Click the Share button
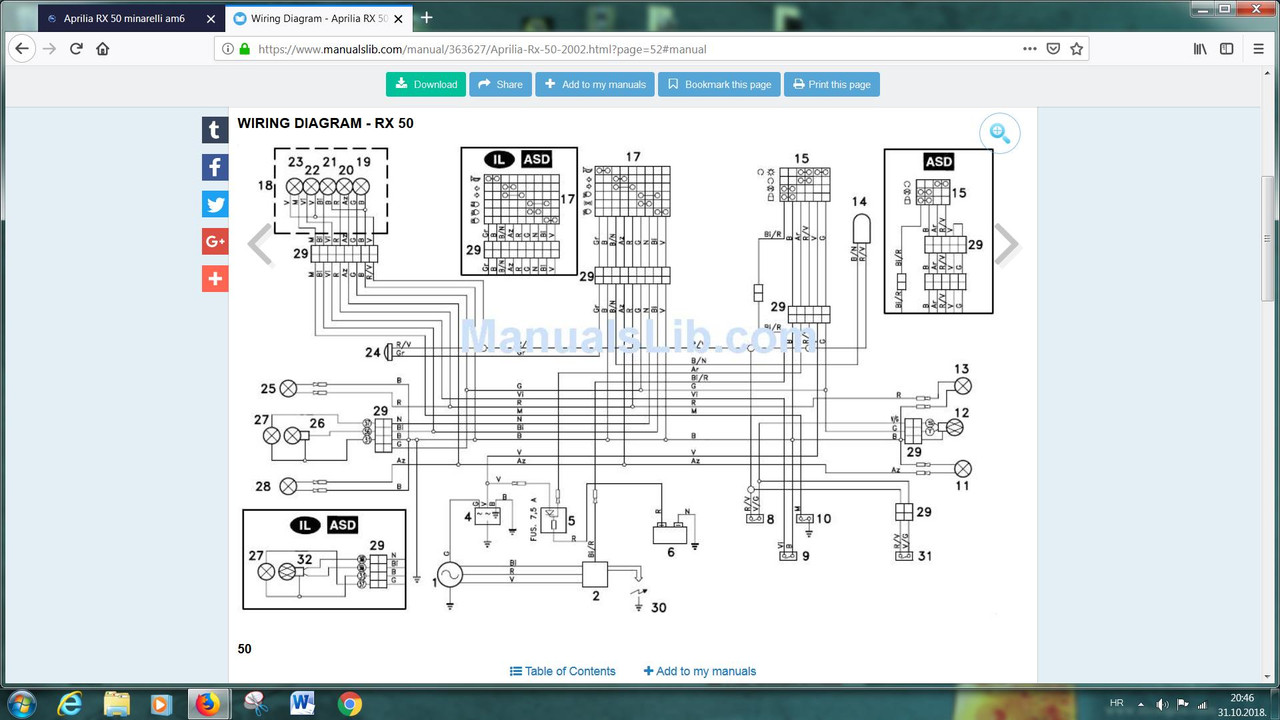 pos(500,84)
